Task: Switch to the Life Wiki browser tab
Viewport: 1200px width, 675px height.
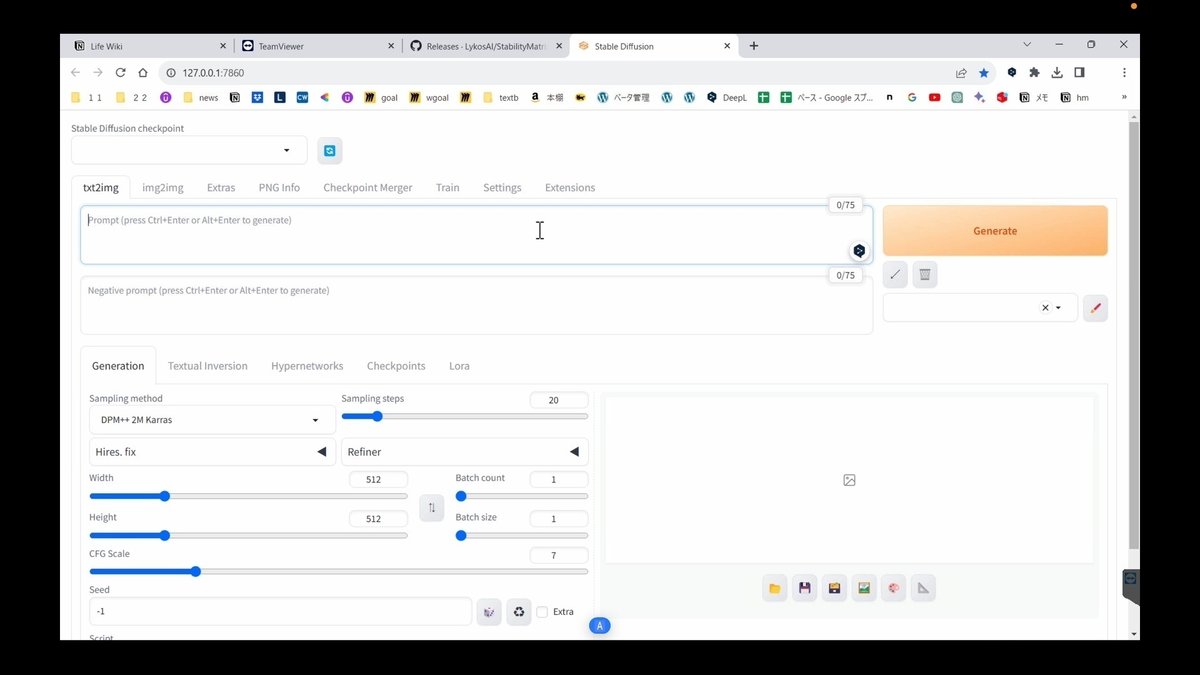Action: point(150,46)
